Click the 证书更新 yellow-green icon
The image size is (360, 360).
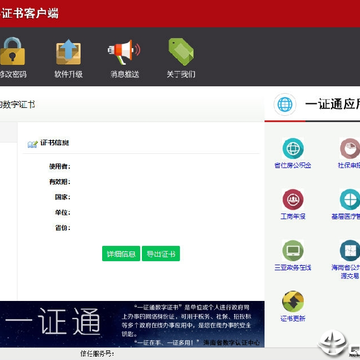[x=293, y=301]
